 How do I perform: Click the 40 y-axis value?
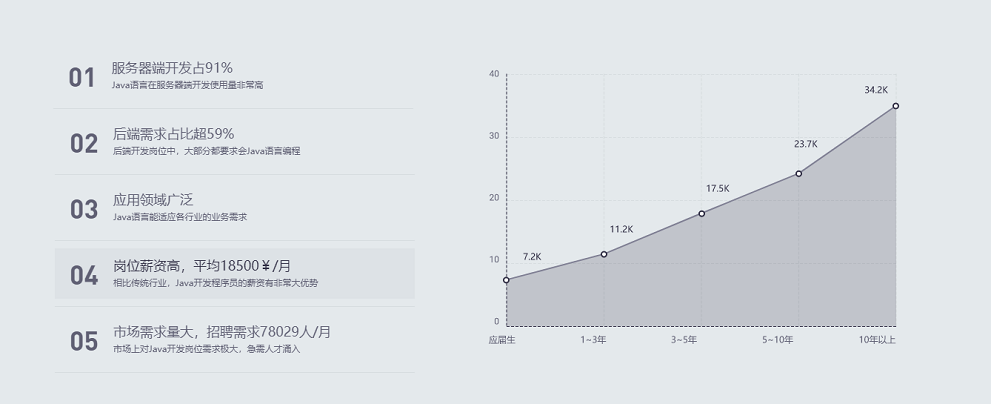pos(494,74)
